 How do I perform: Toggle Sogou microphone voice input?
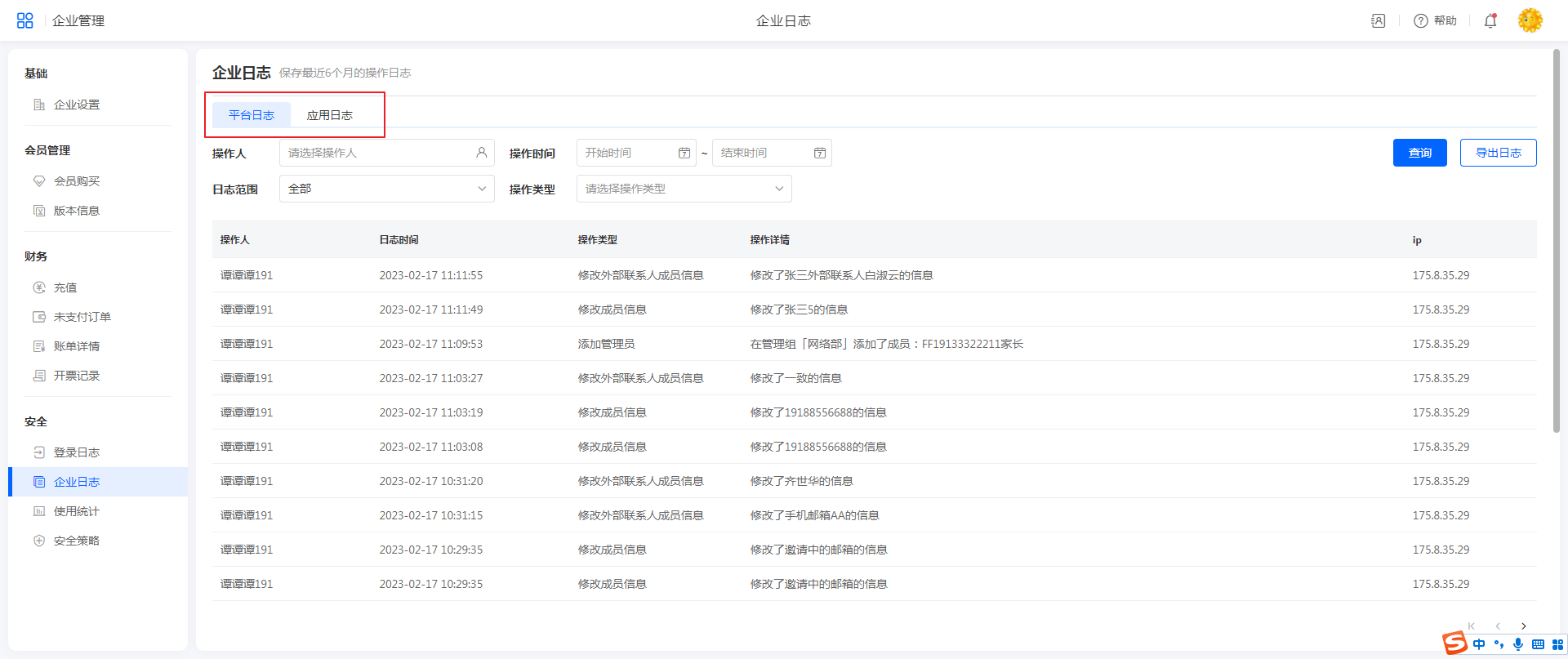coord(1517,644)
